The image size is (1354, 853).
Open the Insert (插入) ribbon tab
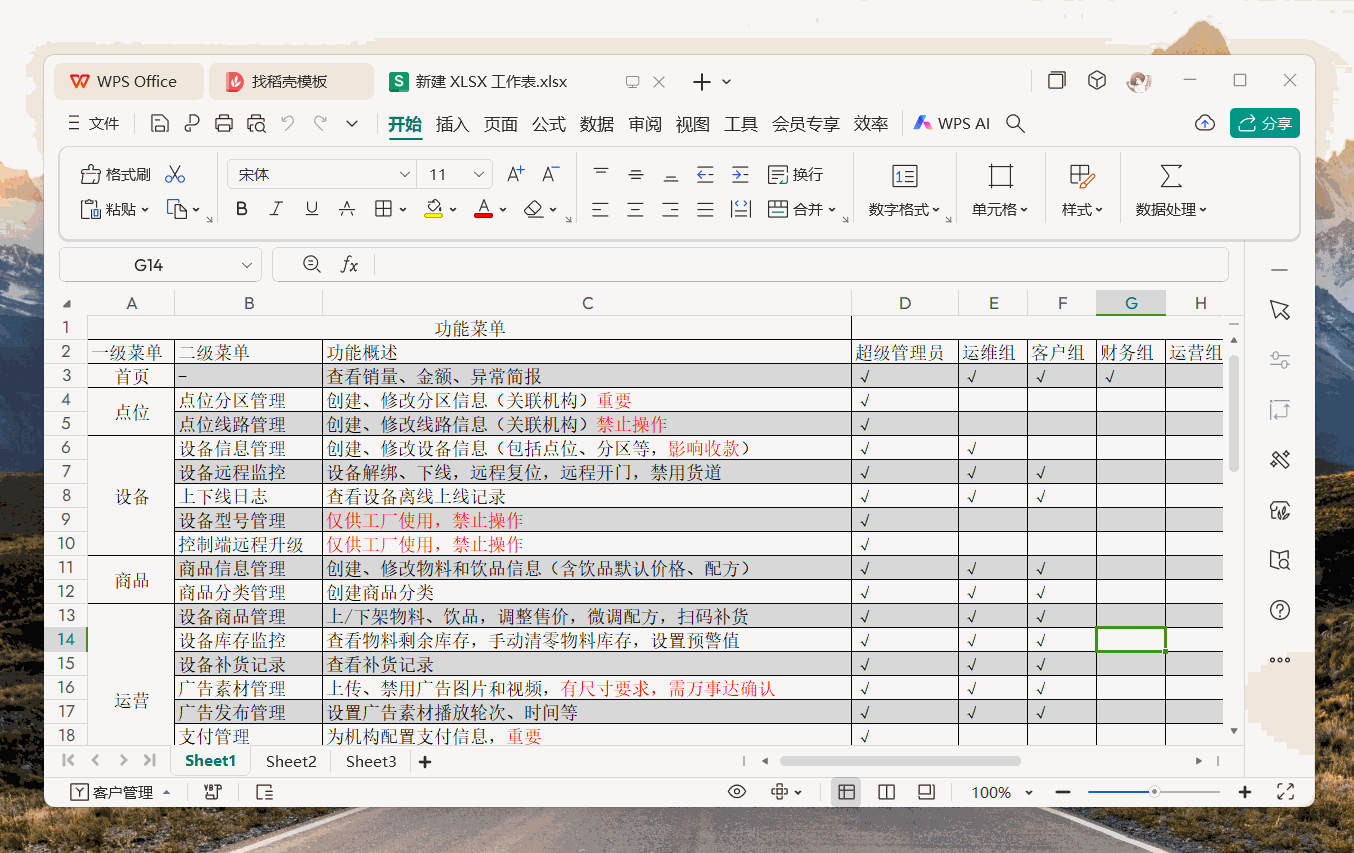[x=452, y=124]
